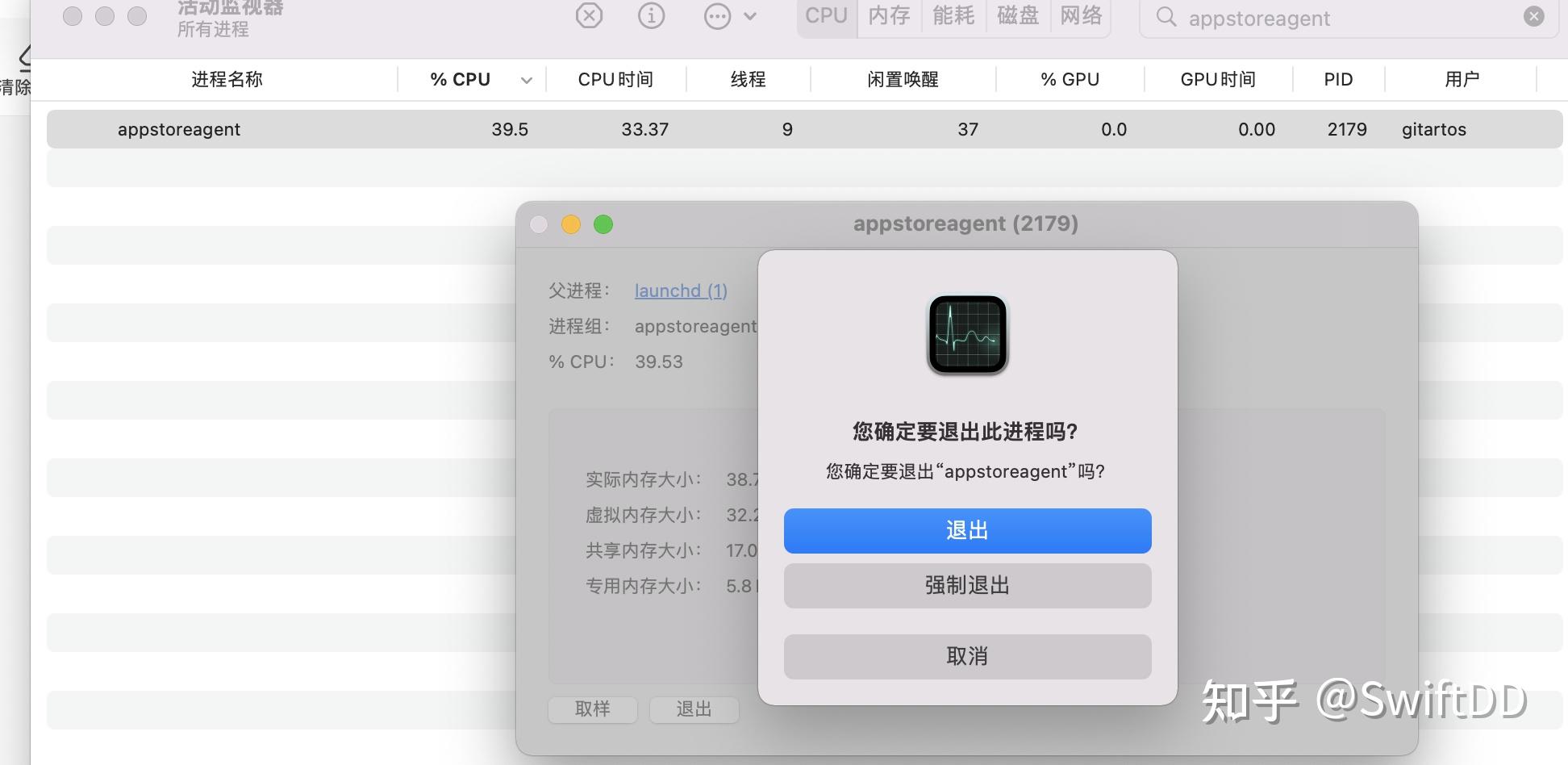Sort by the PID column header
This screenshot has width=1568, height=765.
(x=1338, y=79)
